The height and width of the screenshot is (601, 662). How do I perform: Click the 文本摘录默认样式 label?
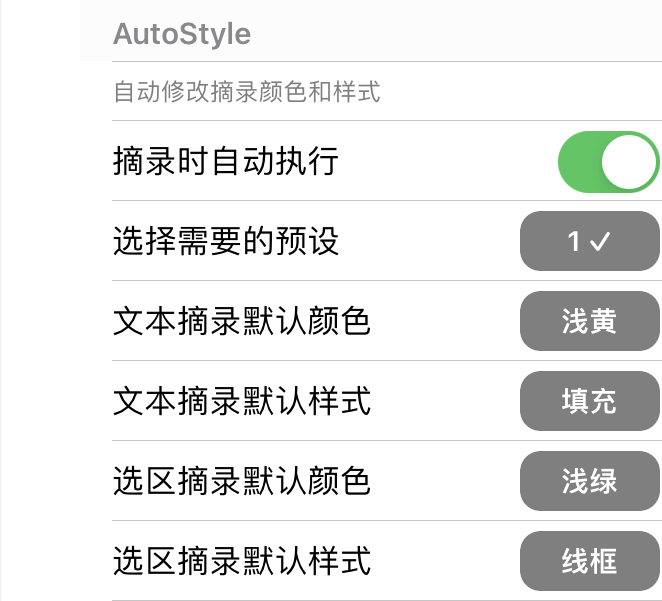click(x=242, y=401)
